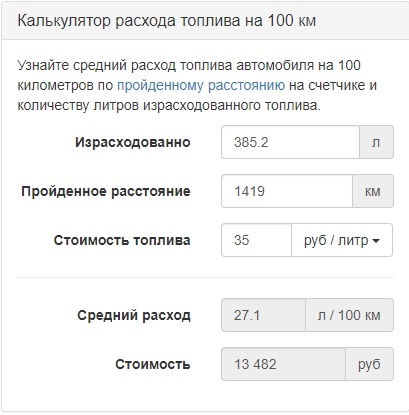Click the Пройденное расстояние label
This screenshot has height=415, width=409.
point(106,191)
